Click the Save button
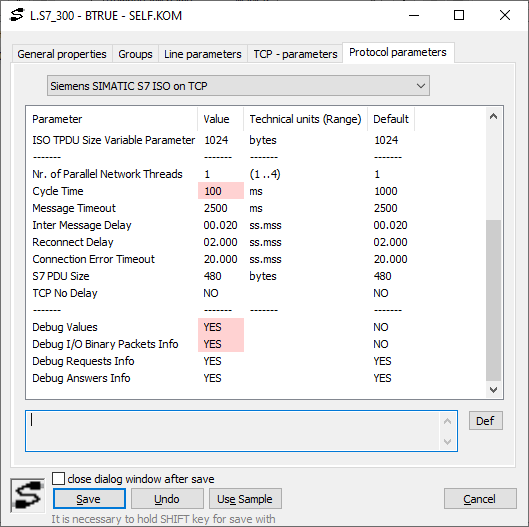This screenshot has width=529, height=527. [x=89, y=499]
